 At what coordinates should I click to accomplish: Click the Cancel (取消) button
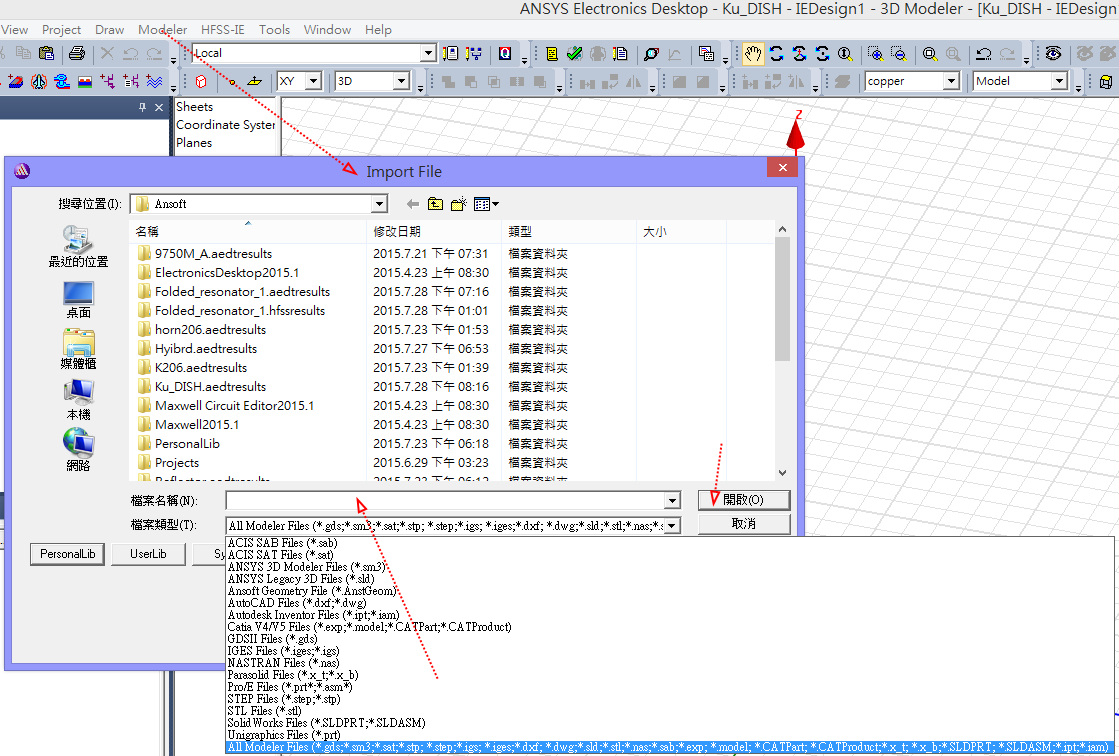744,524
